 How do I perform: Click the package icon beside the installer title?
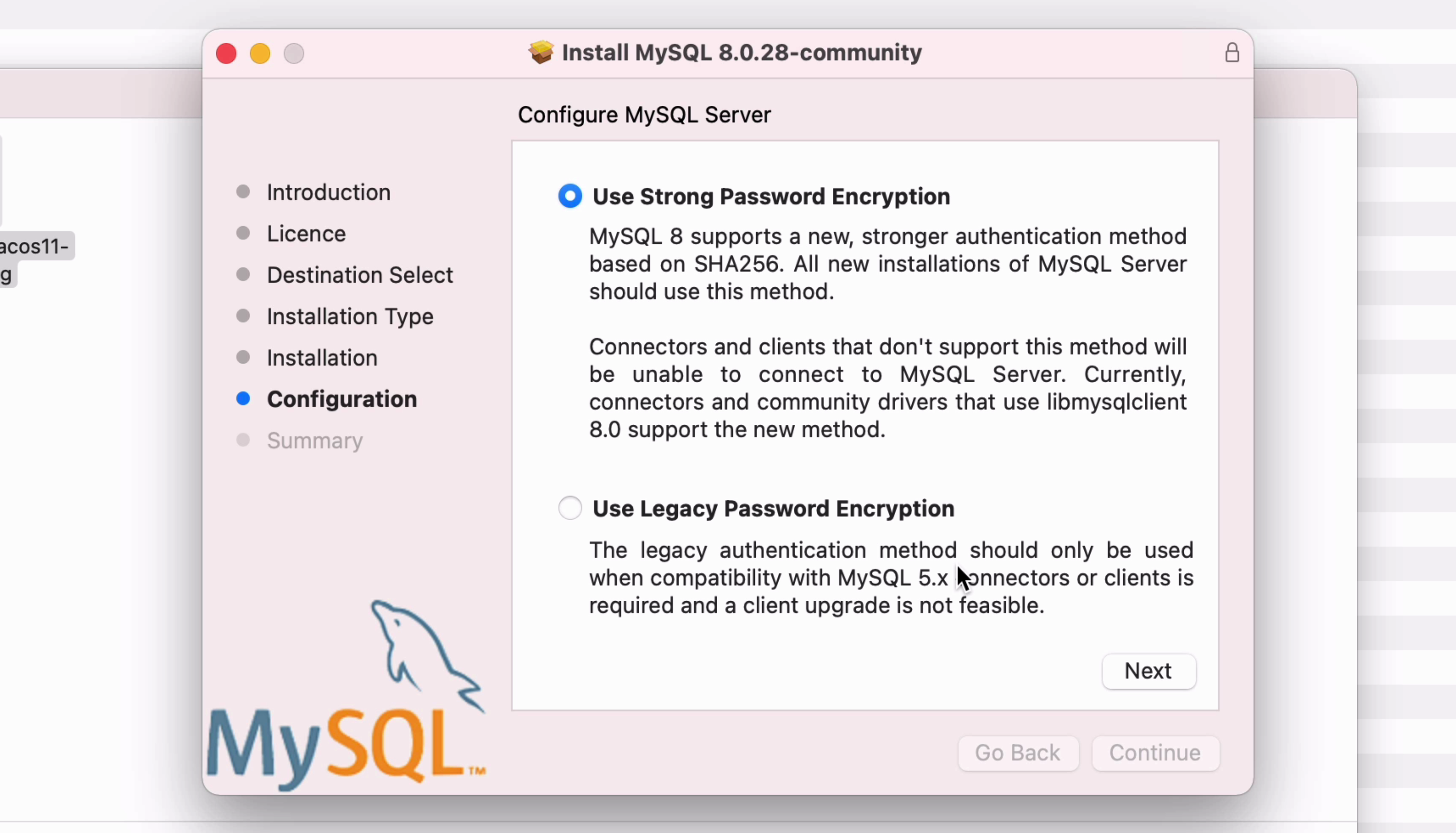pos(540,52)
